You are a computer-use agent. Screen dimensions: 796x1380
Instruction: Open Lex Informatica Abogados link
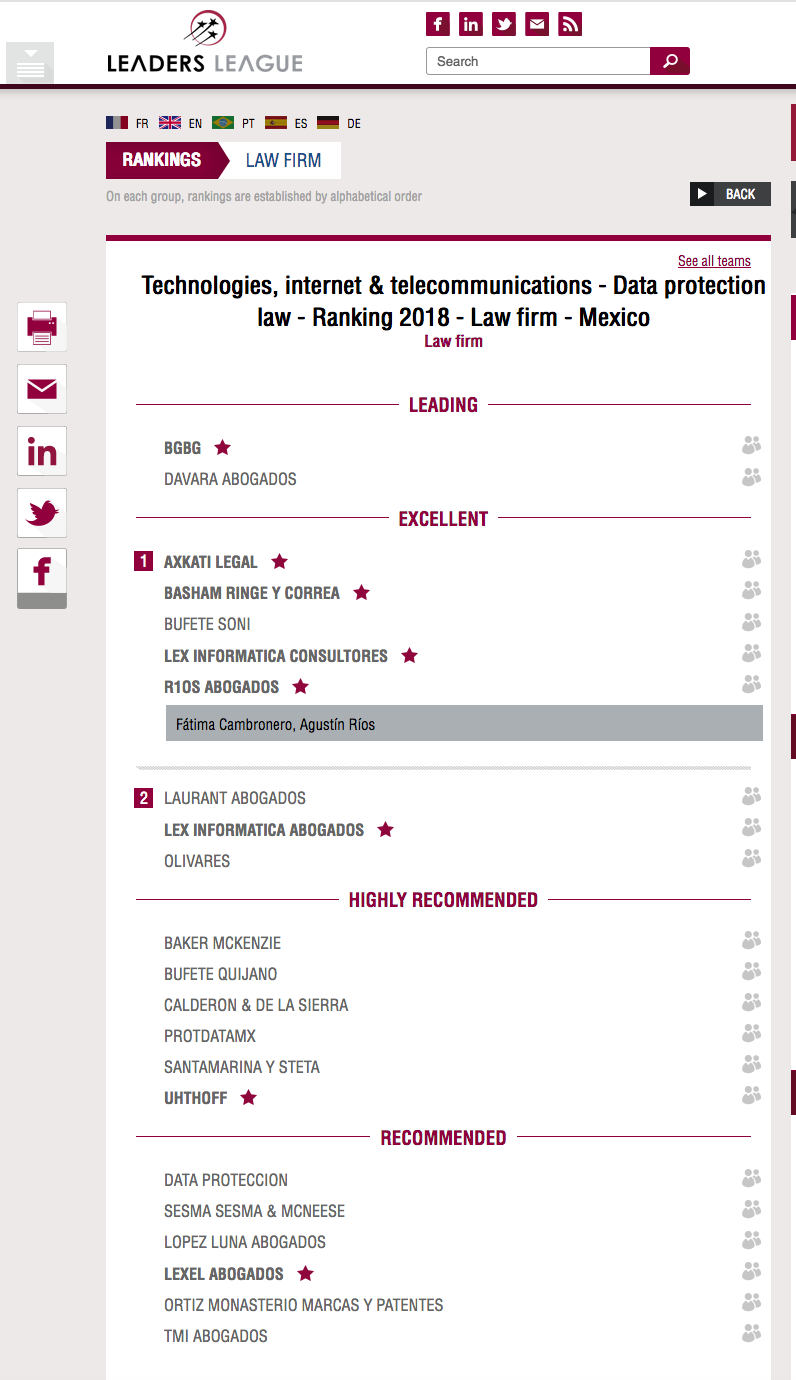click(x=264, y=830)
